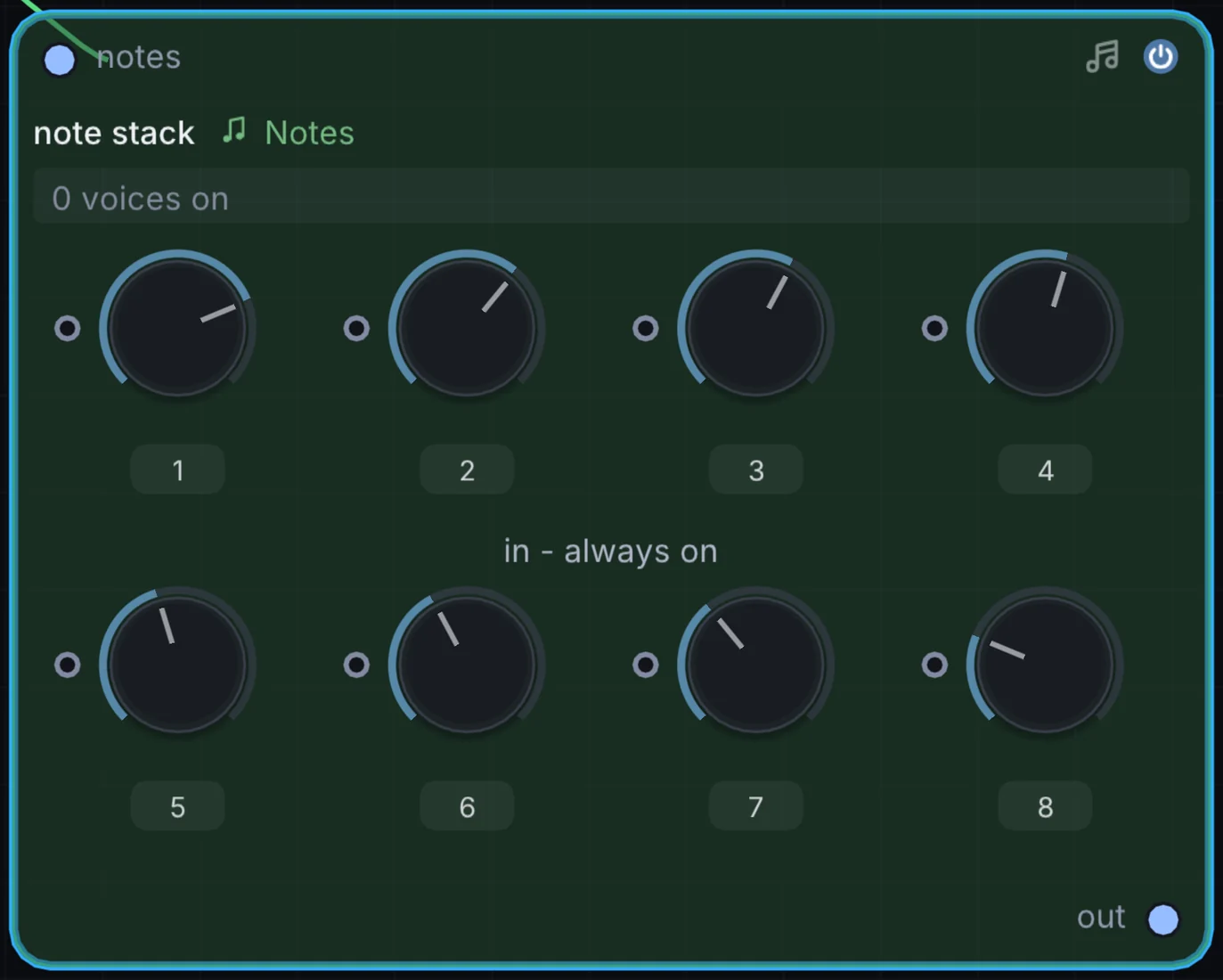
Task: Click the modulation port beside knob 6
Action: [356, 665]
